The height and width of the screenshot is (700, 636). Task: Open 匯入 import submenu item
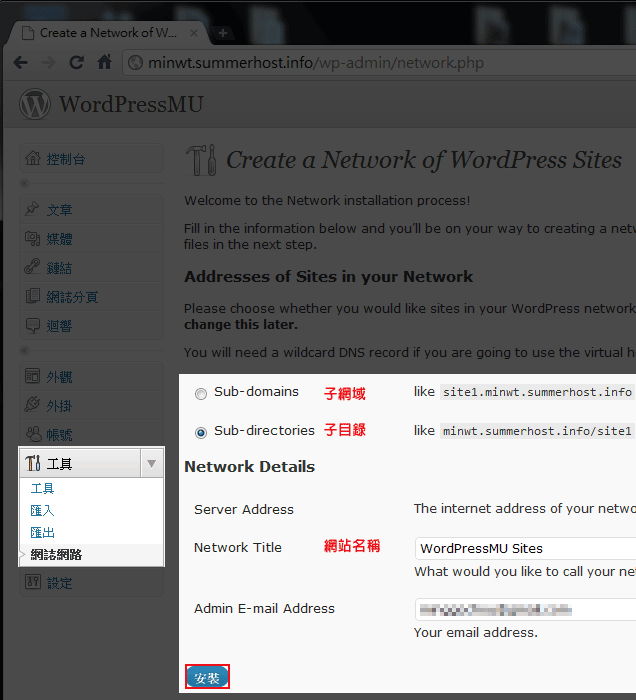click(42, 510)
